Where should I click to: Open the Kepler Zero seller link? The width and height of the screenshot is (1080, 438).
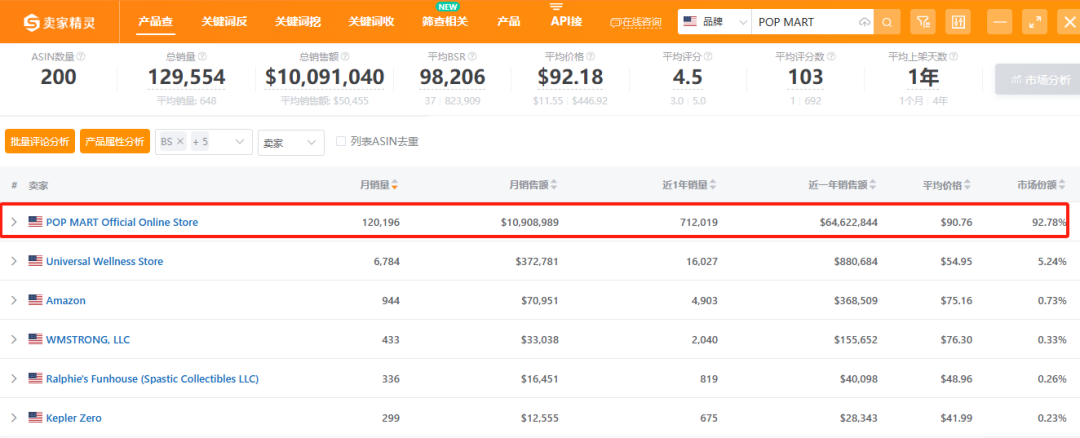[74, 417]
